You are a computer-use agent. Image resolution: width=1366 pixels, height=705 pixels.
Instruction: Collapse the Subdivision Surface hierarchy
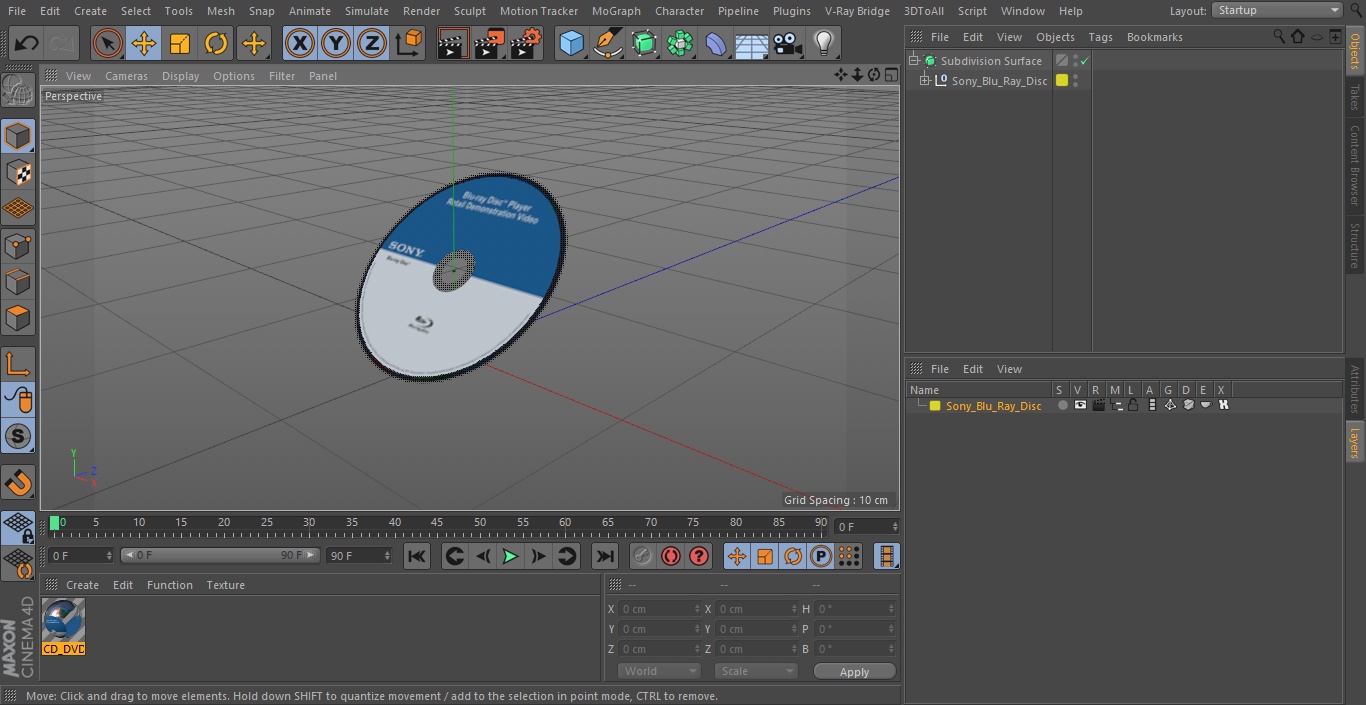point(913,61)
